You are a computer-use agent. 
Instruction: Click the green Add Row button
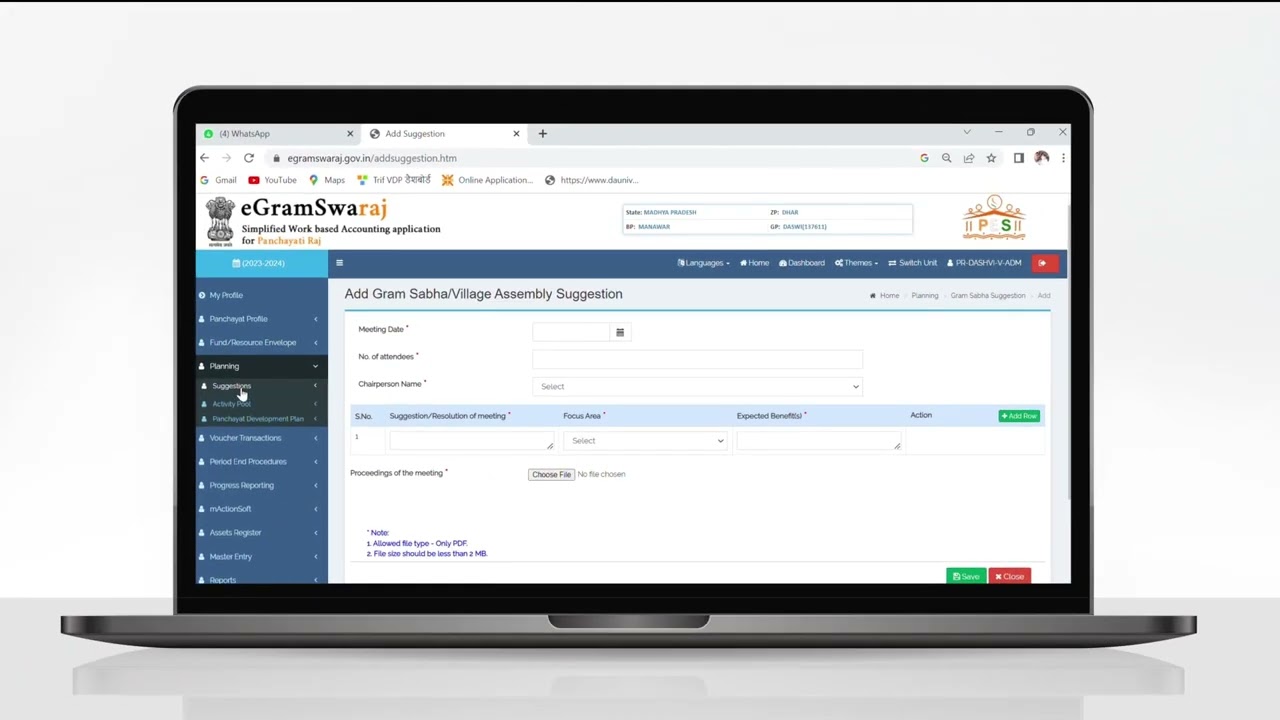[1019, 416]
